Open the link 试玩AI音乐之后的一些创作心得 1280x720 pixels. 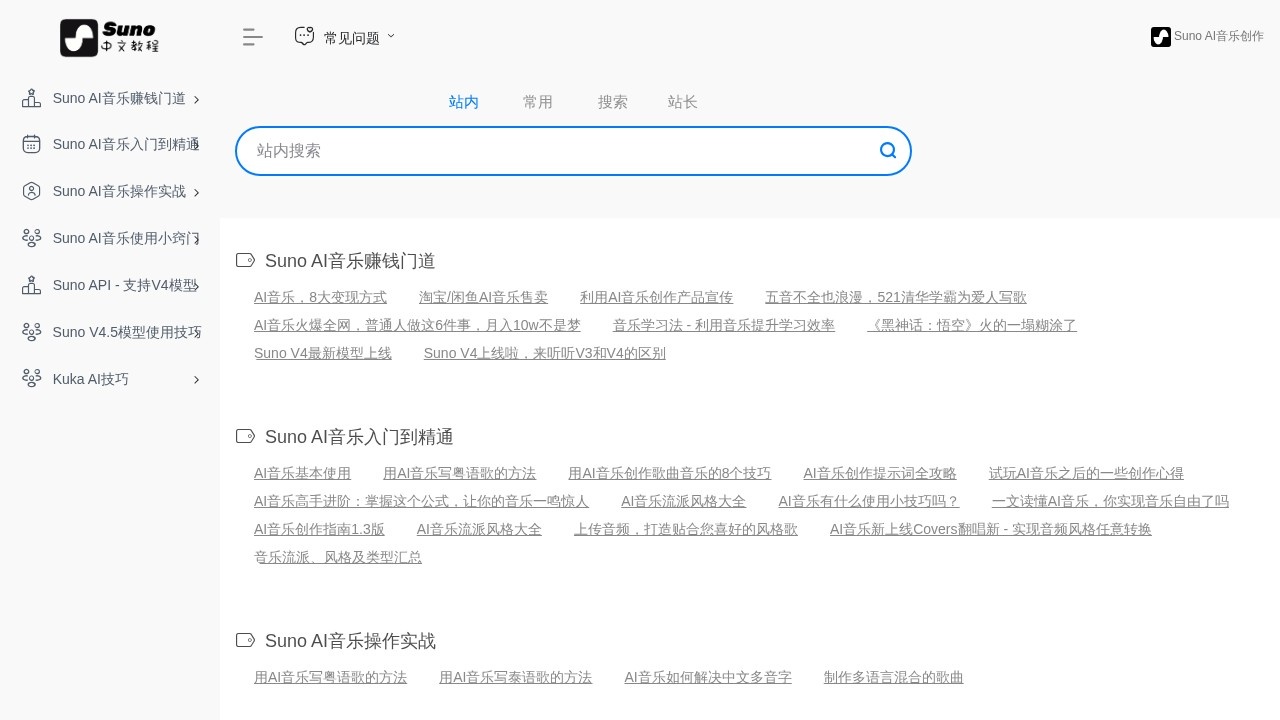coord(1086,473)
